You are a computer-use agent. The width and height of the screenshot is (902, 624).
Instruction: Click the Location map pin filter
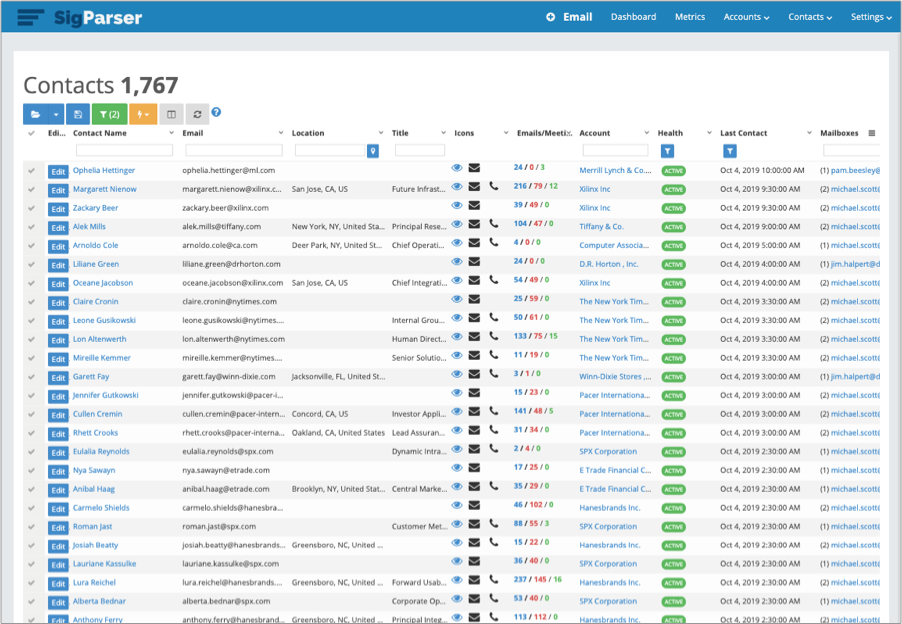[x=373, y=151]
